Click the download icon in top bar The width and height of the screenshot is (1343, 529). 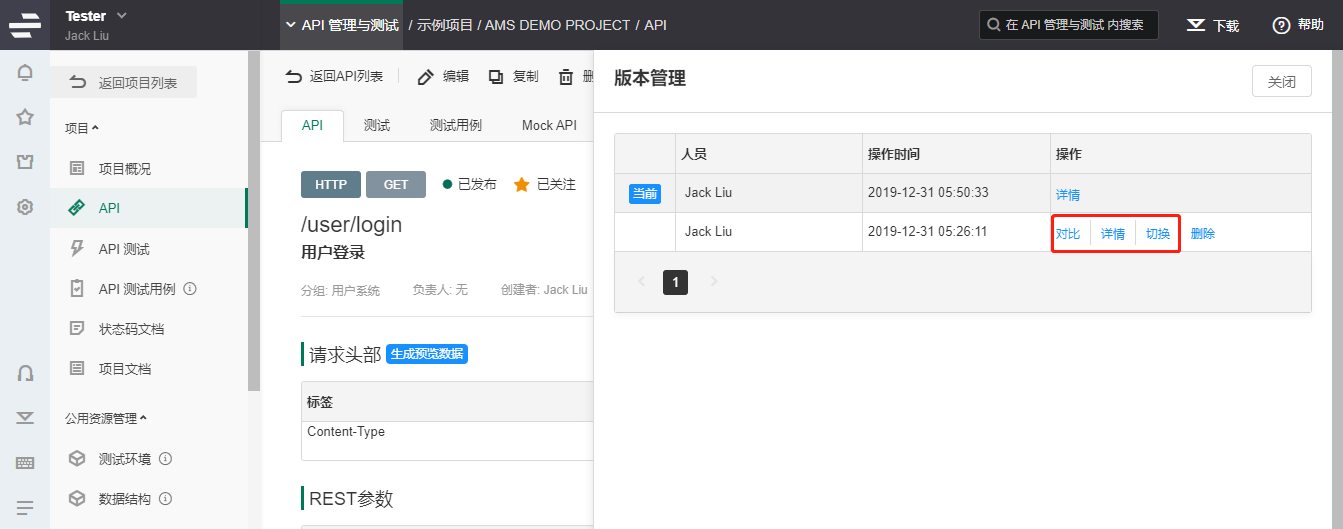1195,25
